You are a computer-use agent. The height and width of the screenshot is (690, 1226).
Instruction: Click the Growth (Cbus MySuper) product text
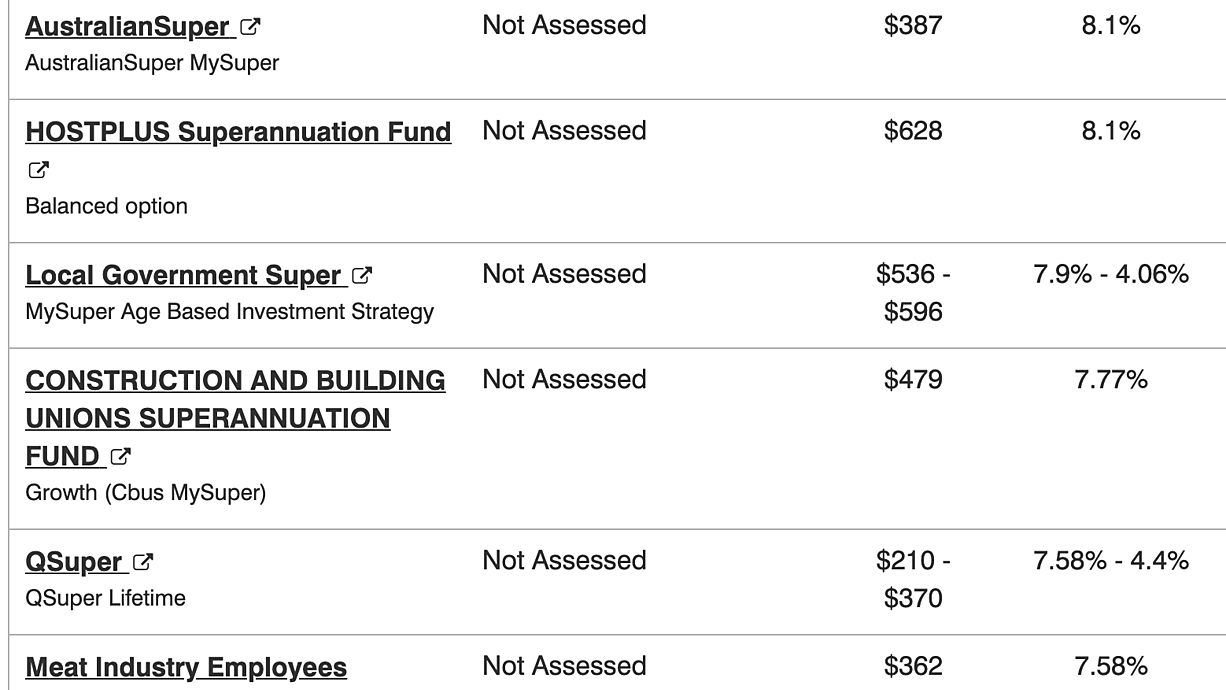click(x=145, y=494)
